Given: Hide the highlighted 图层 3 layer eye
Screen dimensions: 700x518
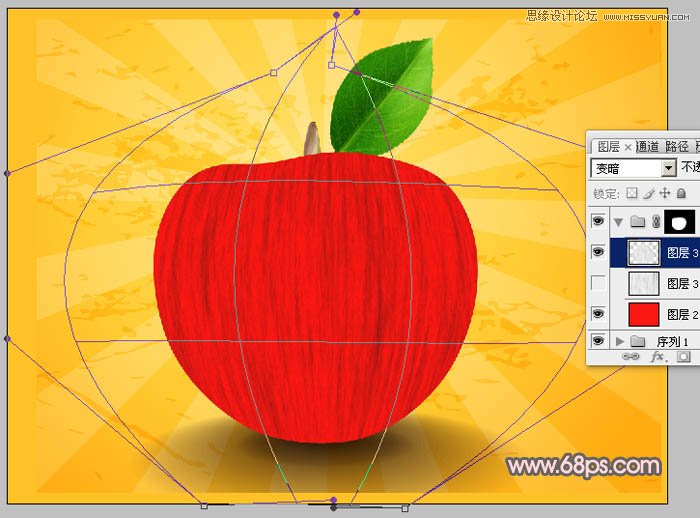Looking at the screenshot, I should (598, 252).
